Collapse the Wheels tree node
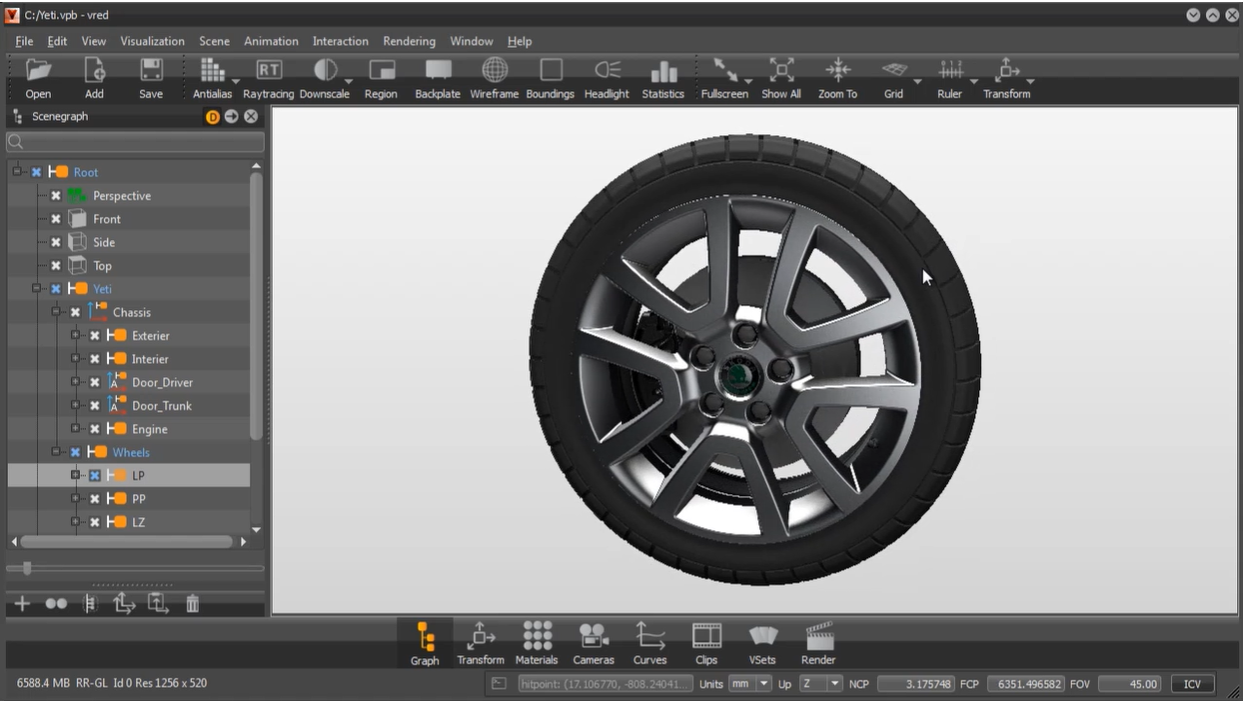1243x701 pixels. 56,452
